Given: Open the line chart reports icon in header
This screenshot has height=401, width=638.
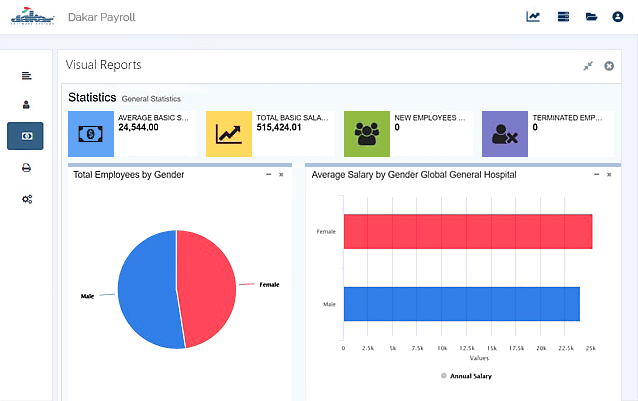Looking at the screenshot, I should [x=533, y=17].
